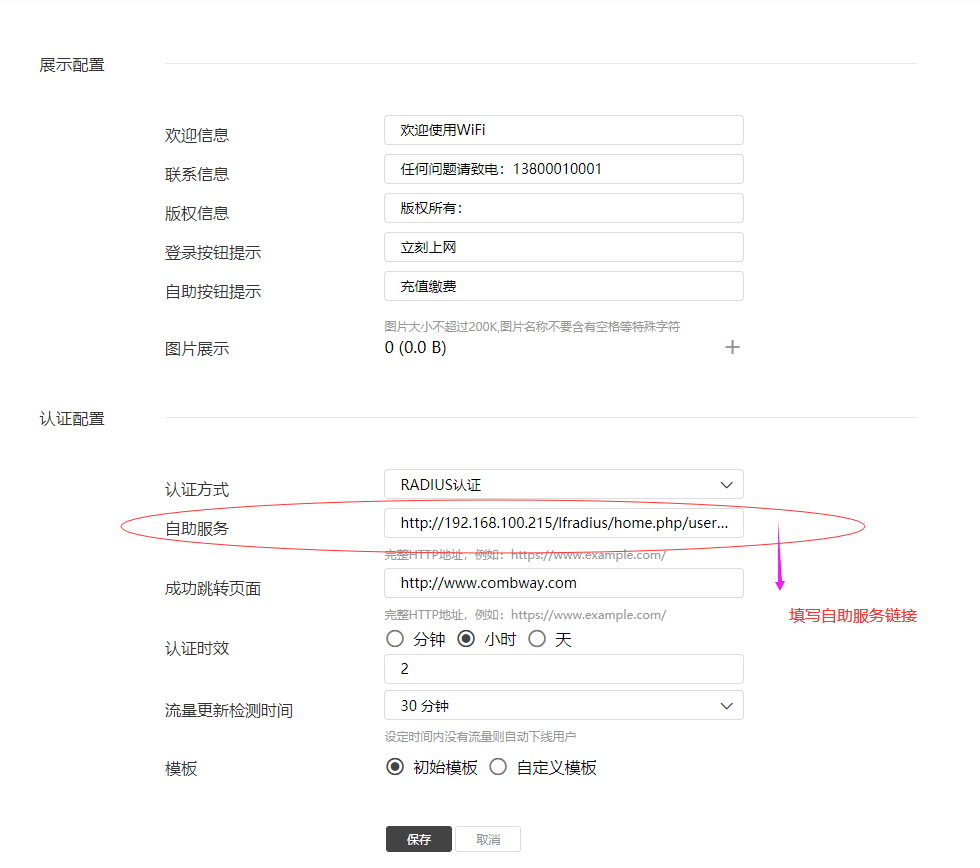Viewport: 980px width, 868px height.
Task: Choose the 自定义模板 radio button
Action: pyautogui.click(x=498, y=768)
